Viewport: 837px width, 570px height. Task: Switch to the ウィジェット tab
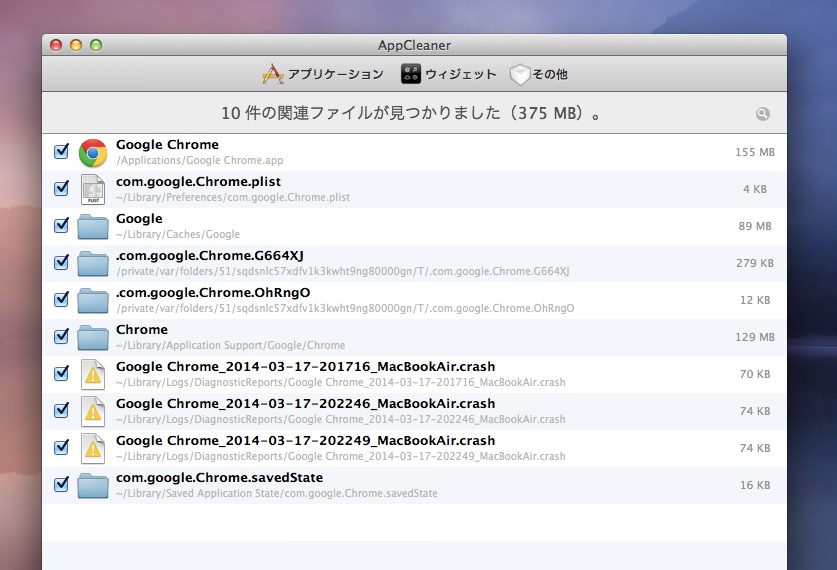pos(449,74)
